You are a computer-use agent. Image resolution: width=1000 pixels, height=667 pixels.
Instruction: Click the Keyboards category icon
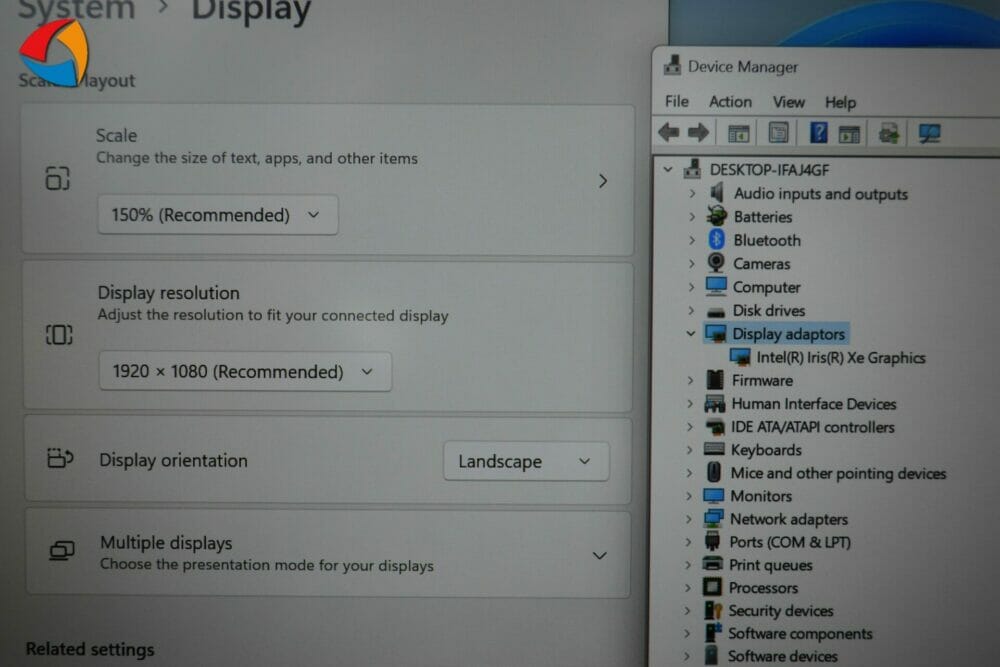(714, 449)
